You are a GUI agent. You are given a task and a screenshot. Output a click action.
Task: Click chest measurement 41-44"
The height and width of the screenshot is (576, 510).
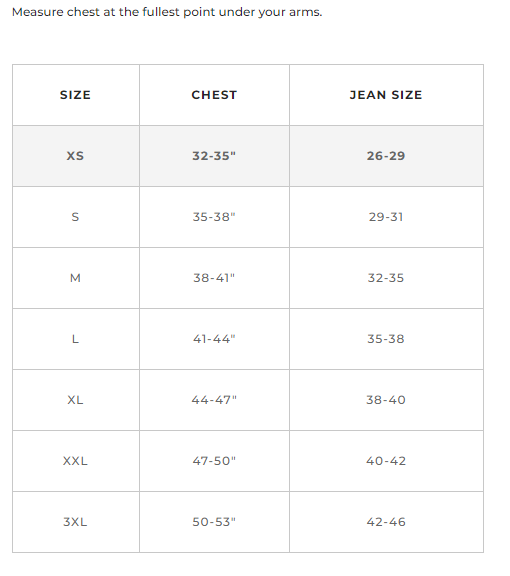(x=214, y=339)
